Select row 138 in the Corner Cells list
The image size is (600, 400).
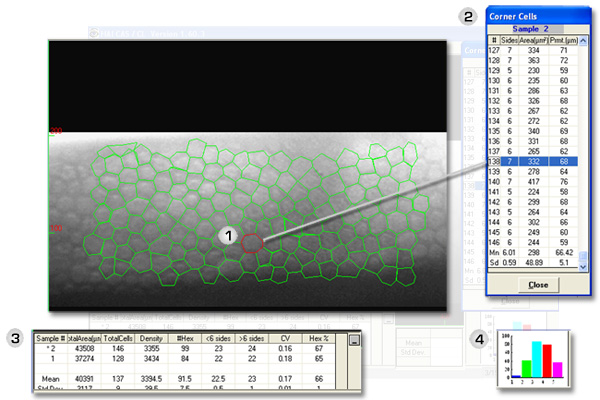(x=533, y=162)
